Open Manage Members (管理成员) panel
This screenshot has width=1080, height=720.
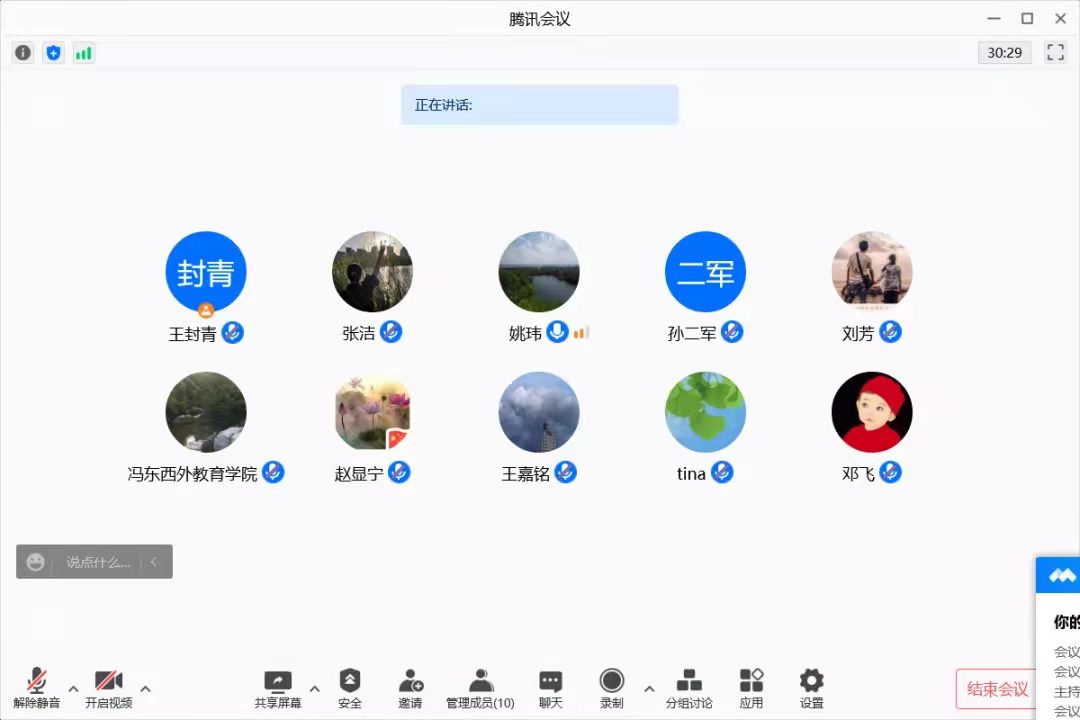[x=480, y=689]
